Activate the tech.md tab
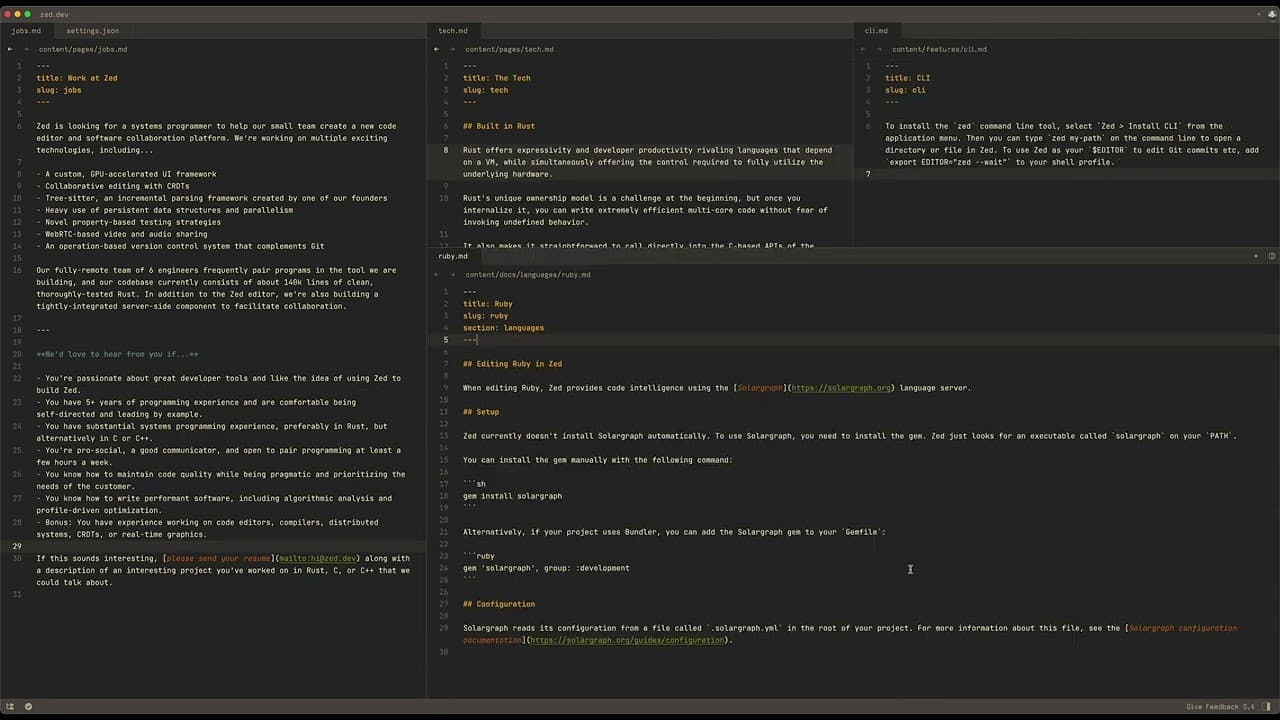The width and height of the screenshot is (1280, 720). 452,31
